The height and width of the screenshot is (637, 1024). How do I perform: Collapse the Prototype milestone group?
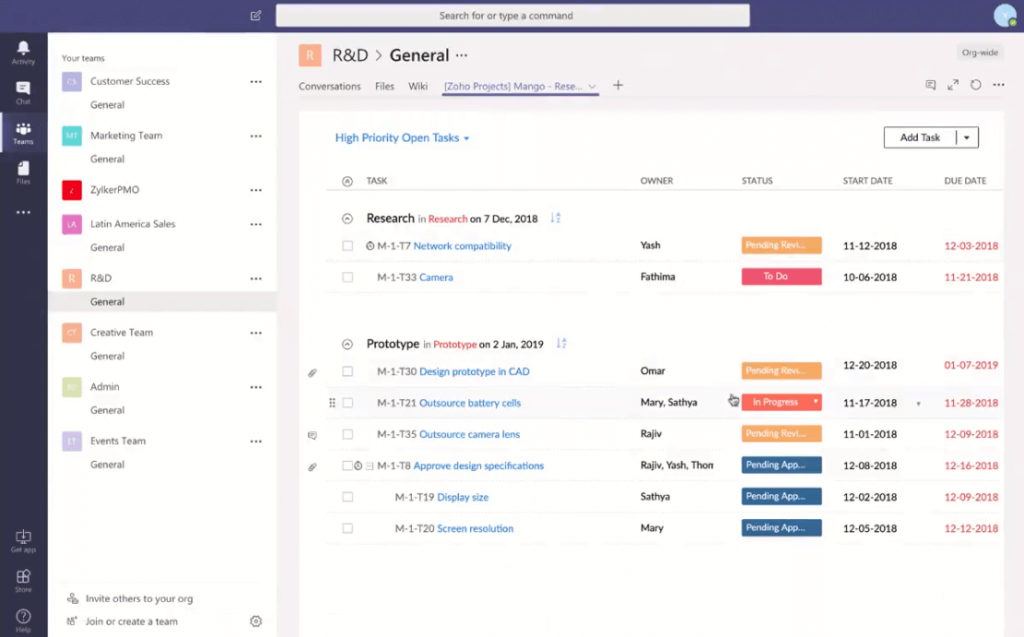tap(347, 344)
